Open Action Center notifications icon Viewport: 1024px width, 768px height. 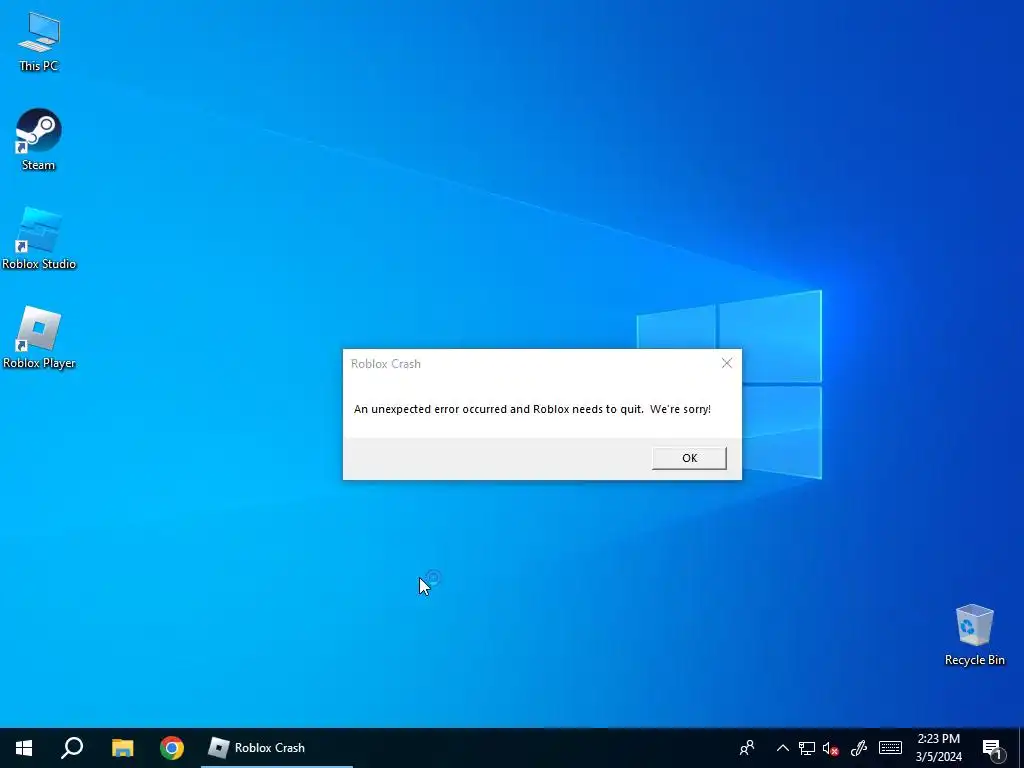[993, 749]
